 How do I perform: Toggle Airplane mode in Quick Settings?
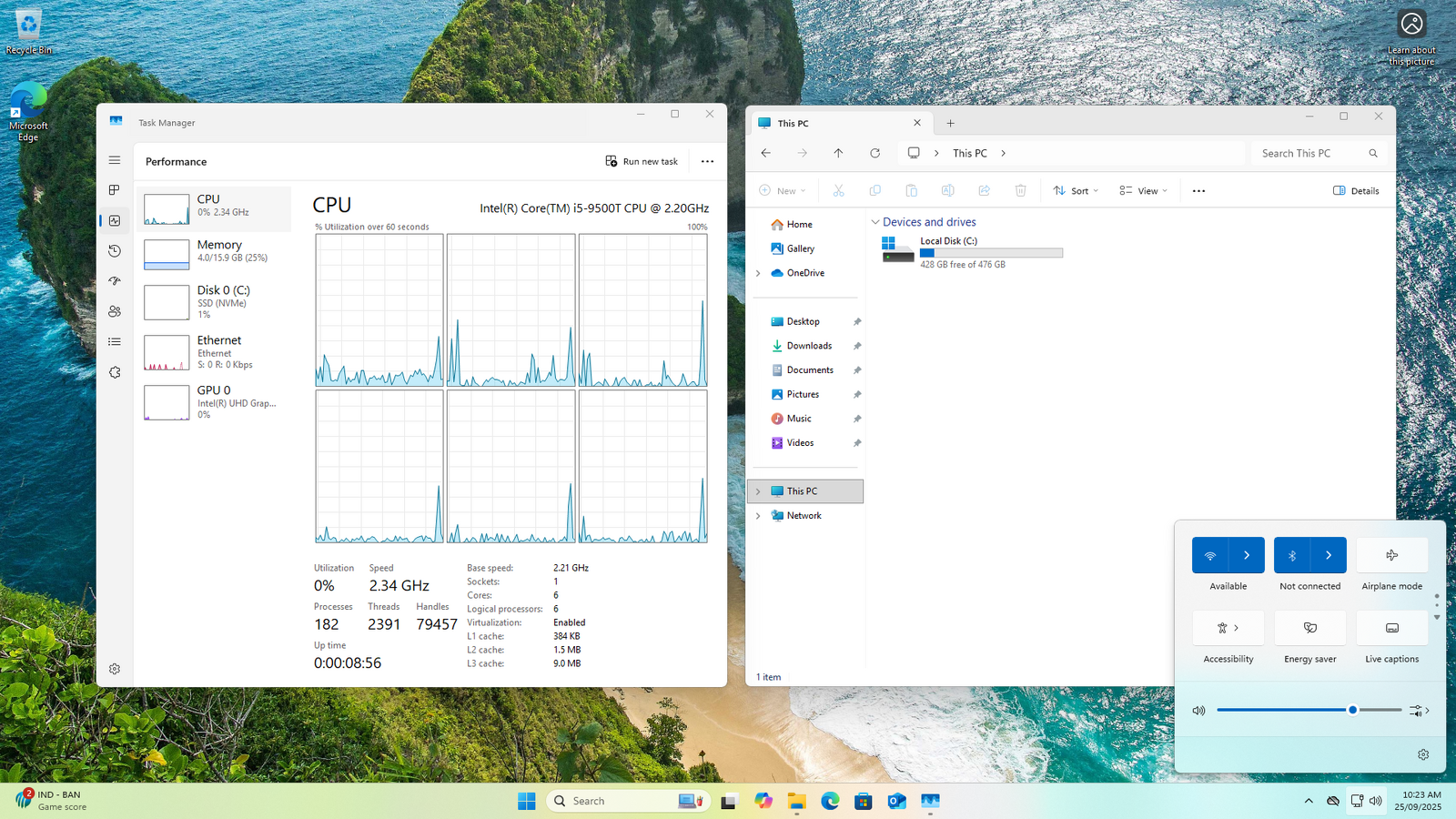[x=1391, y=555]
